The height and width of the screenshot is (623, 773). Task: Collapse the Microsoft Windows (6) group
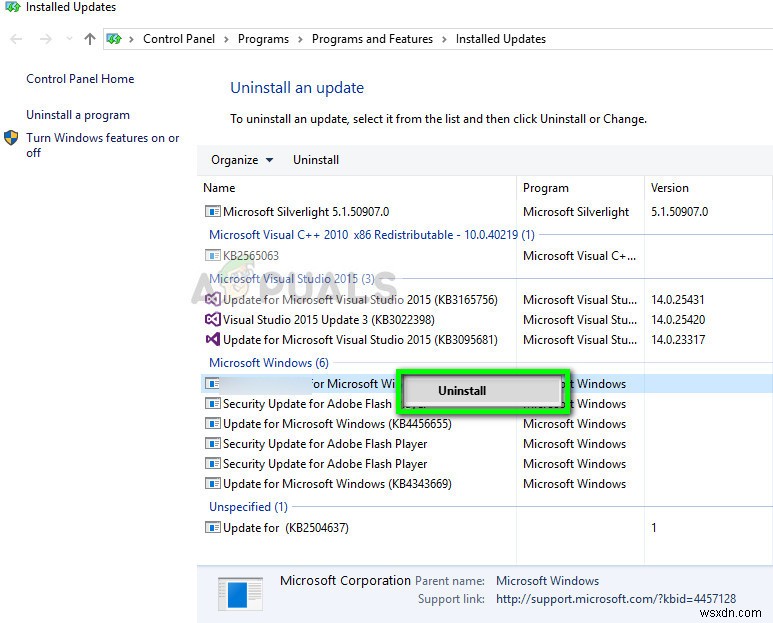(x=269, y=363)
